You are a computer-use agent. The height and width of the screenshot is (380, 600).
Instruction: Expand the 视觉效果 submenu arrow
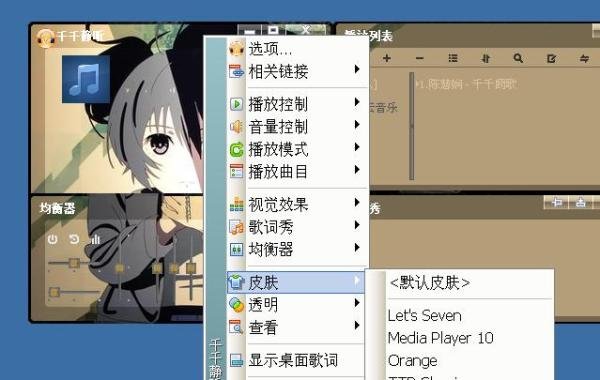click(357, 202)
